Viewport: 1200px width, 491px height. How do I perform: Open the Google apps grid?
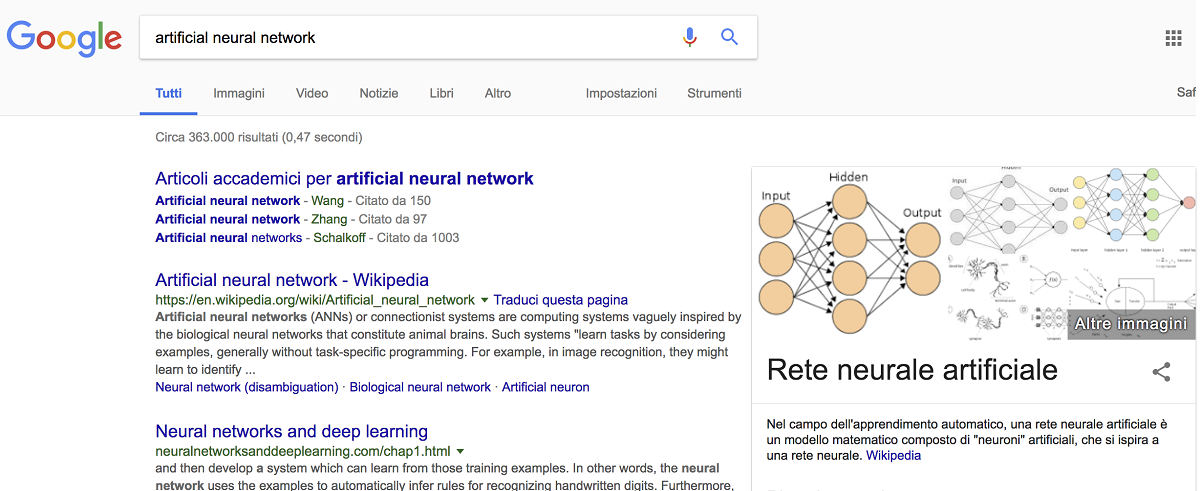click(1173, 38)
